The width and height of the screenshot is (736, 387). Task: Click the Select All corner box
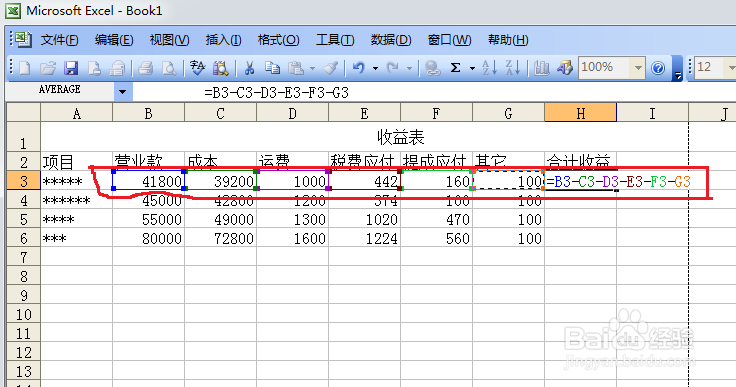coord(23,113)
